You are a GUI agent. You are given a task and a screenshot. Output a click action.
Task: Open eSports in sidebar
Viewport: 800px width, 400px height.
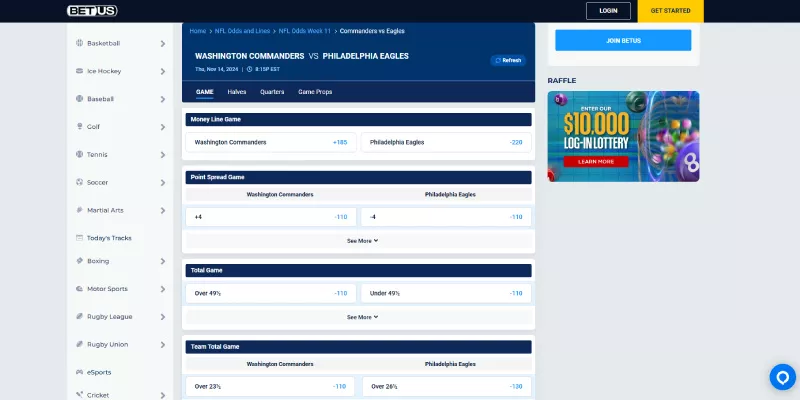pyautogui.click(x=99, y=372)
